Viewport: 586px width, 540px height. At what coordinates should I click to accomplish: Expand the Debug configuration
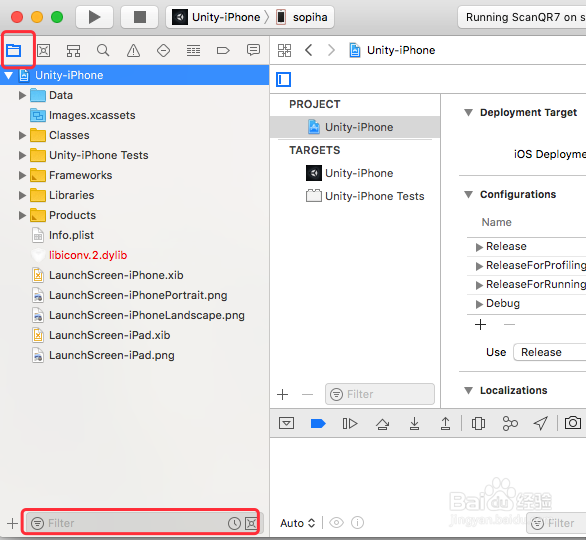coord(479,304)
